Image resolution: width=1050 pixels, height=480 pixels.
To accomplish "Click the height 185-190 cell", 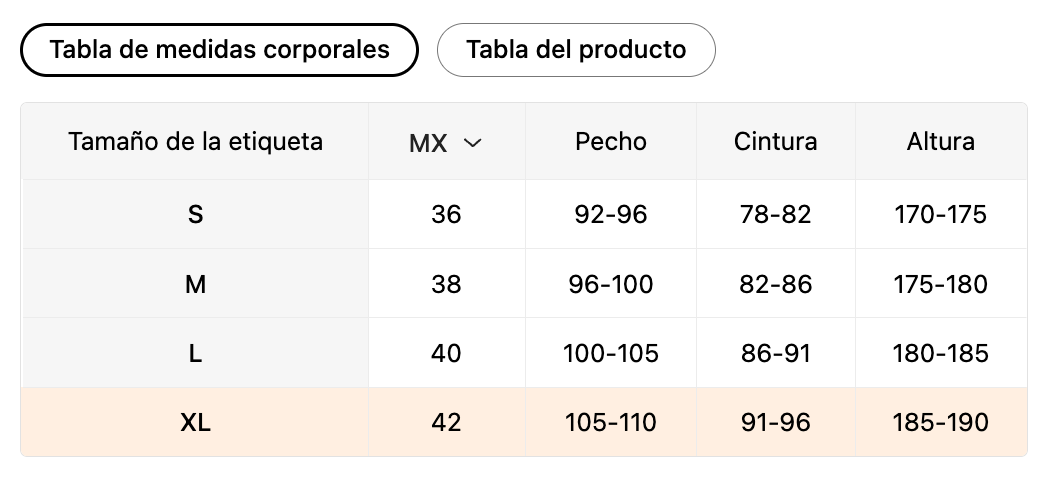I will point(940,422).
